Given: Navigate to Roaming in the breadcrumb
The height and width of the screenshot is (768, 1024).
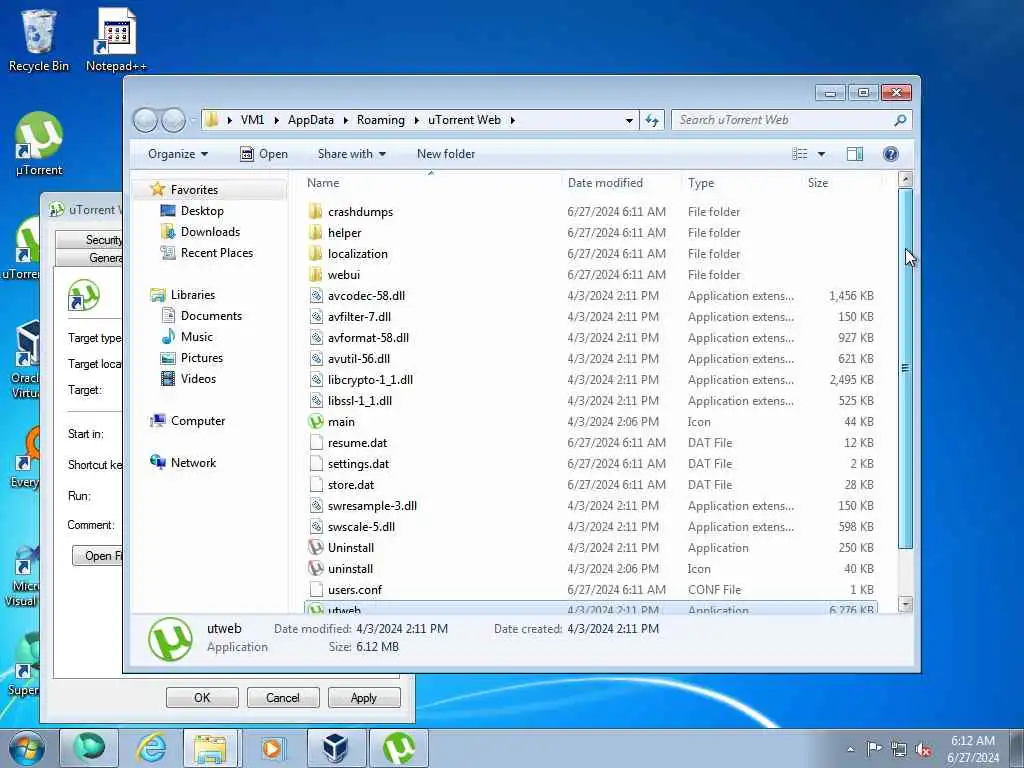Looking at the screenshot, I should tap(381, 120).
